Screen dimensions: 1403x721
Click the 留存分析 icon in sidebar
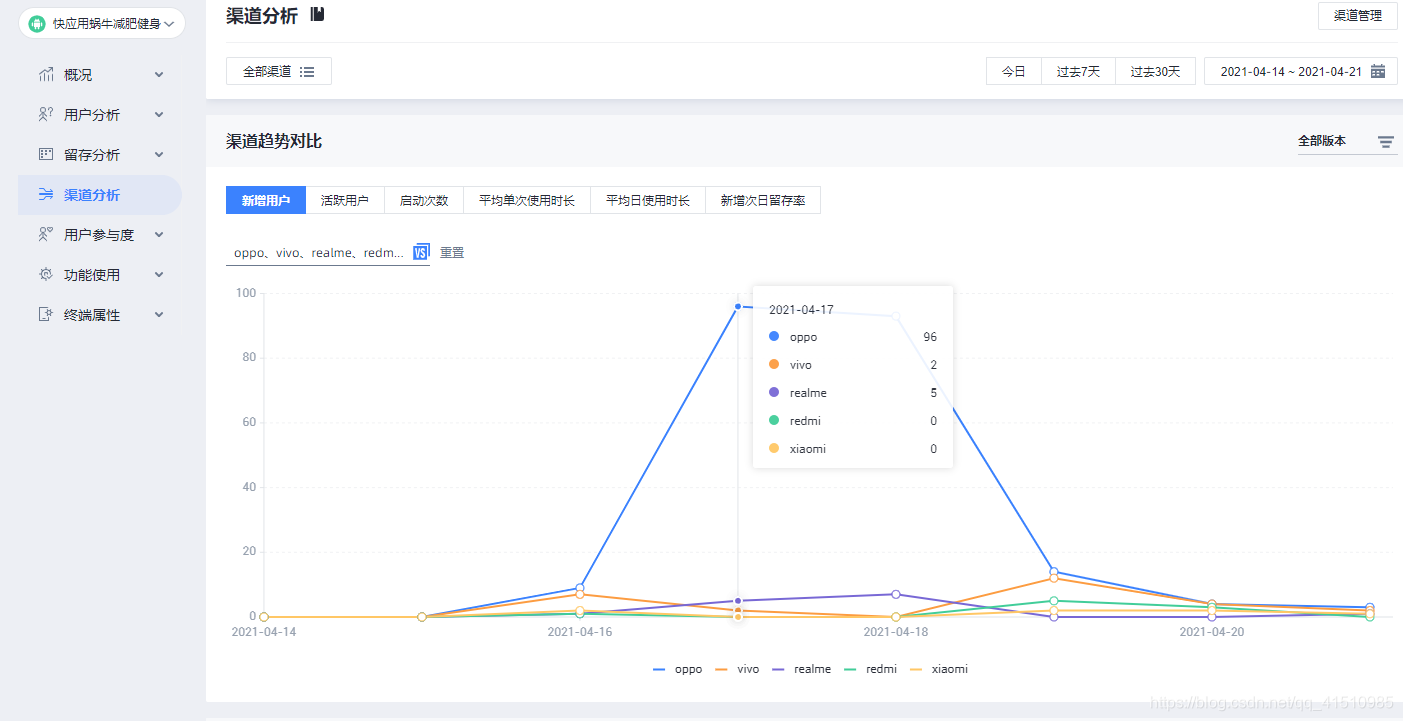(x=46, y=155)
